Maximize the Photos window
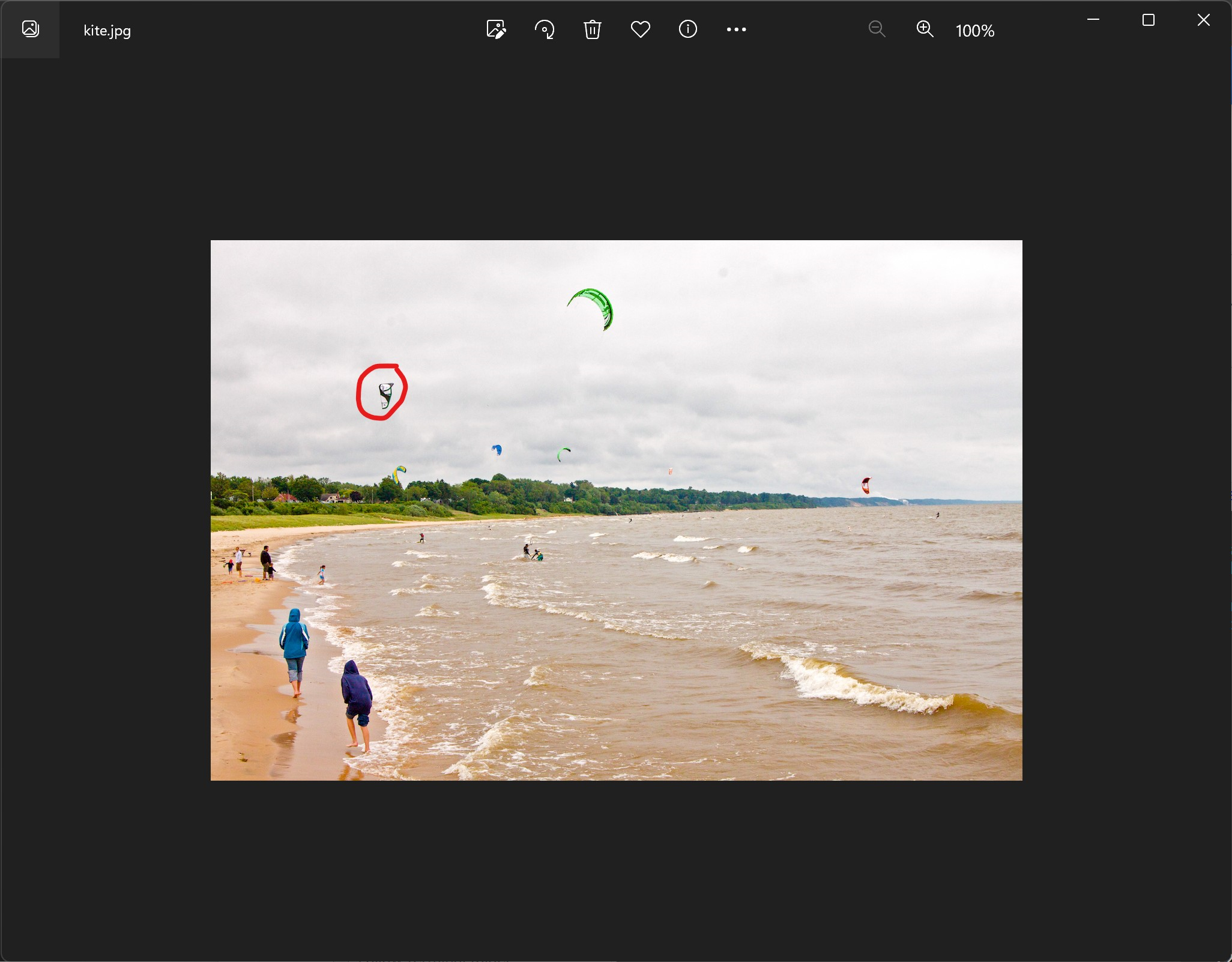The height and width of the screenshot is (962, 1232). coord(1149,20)
